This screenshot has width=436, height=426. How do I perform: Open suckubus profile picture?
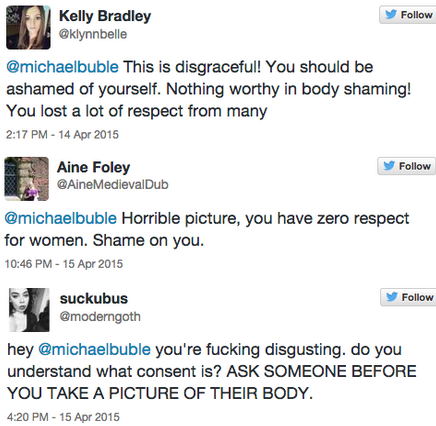[x=29, y=310]
